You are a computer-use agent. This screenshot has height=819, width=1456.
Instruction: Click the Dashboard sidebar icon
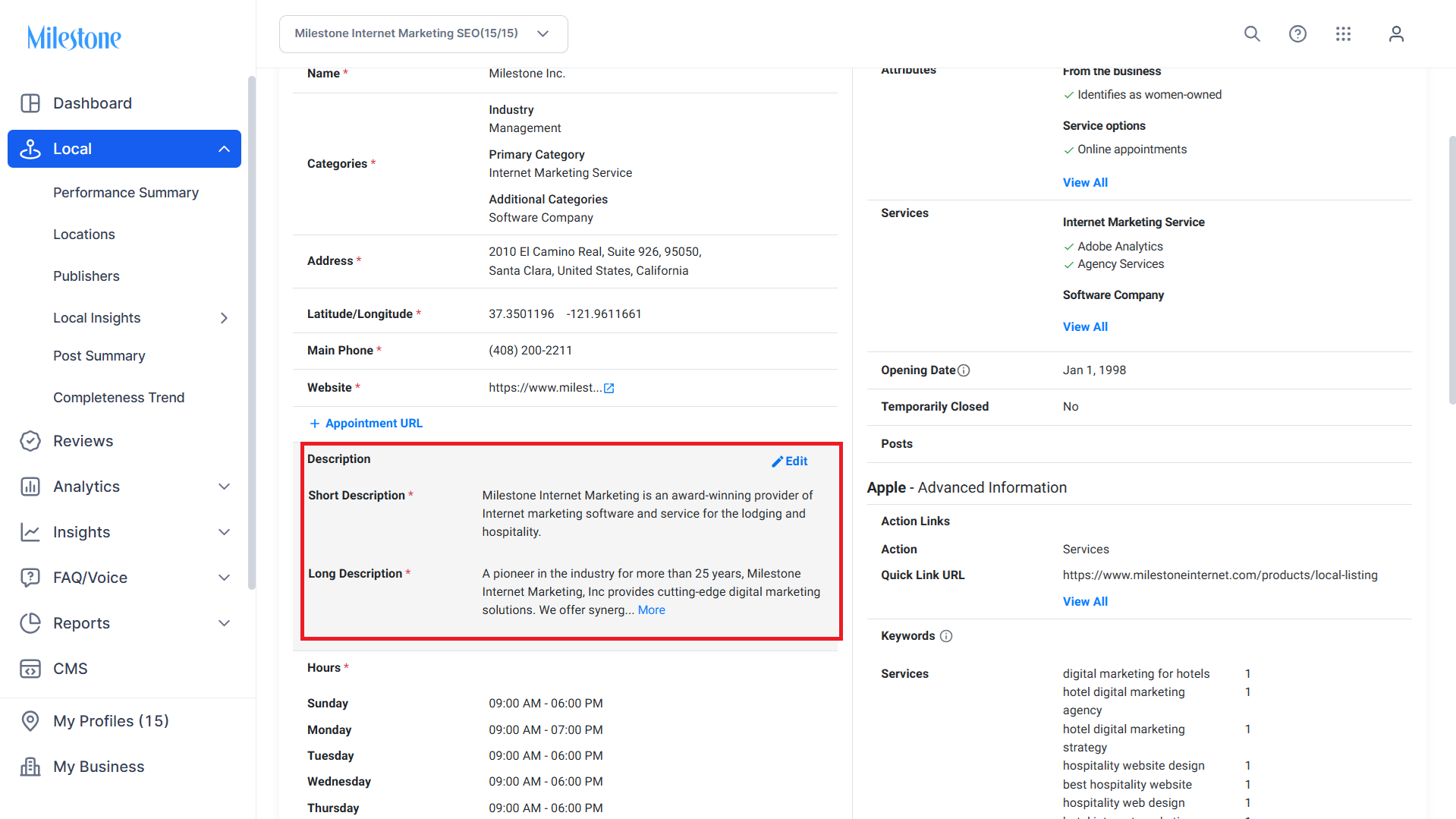coord(30,103)
